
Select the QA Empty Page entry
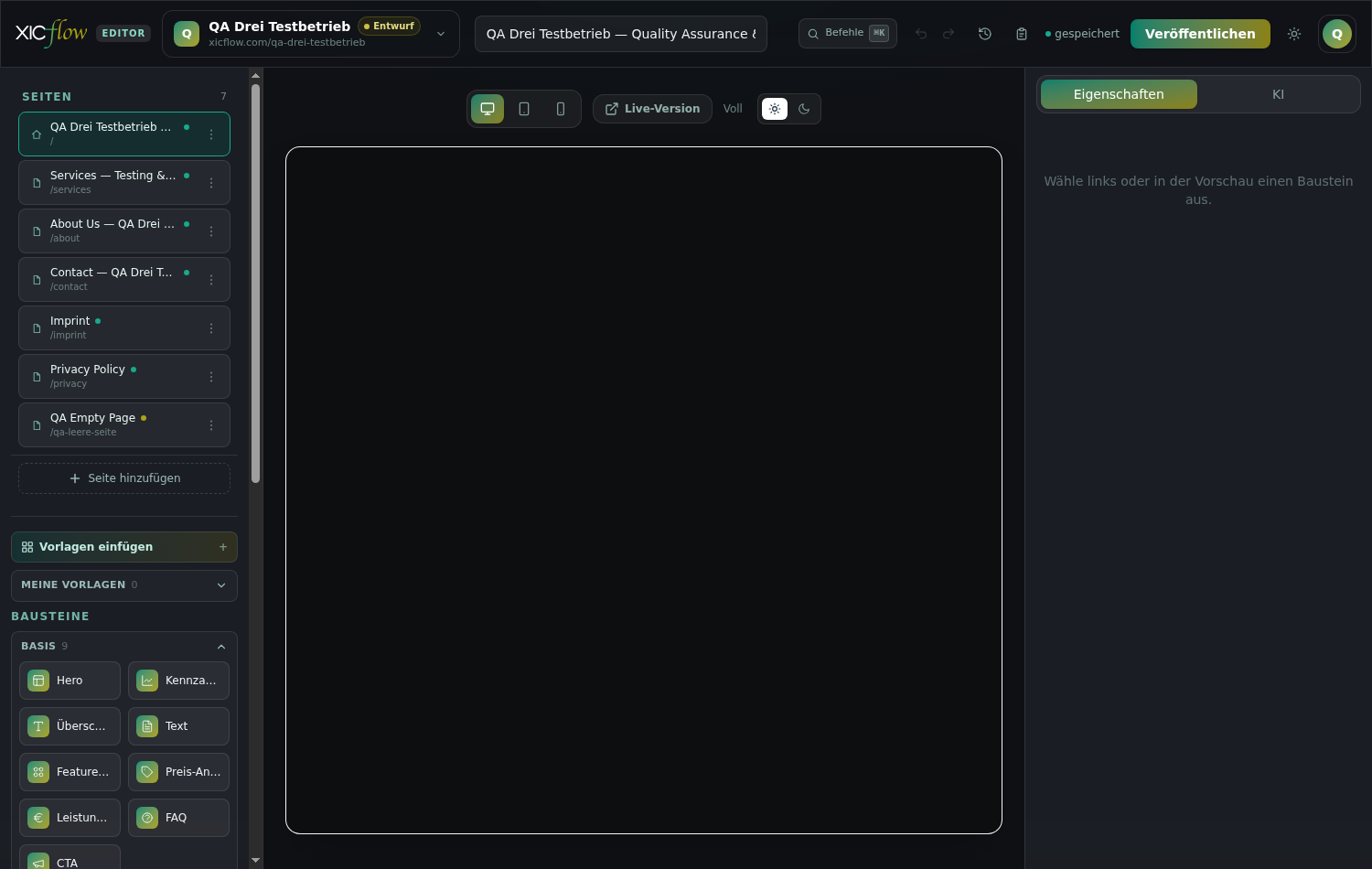click(124, 425)
